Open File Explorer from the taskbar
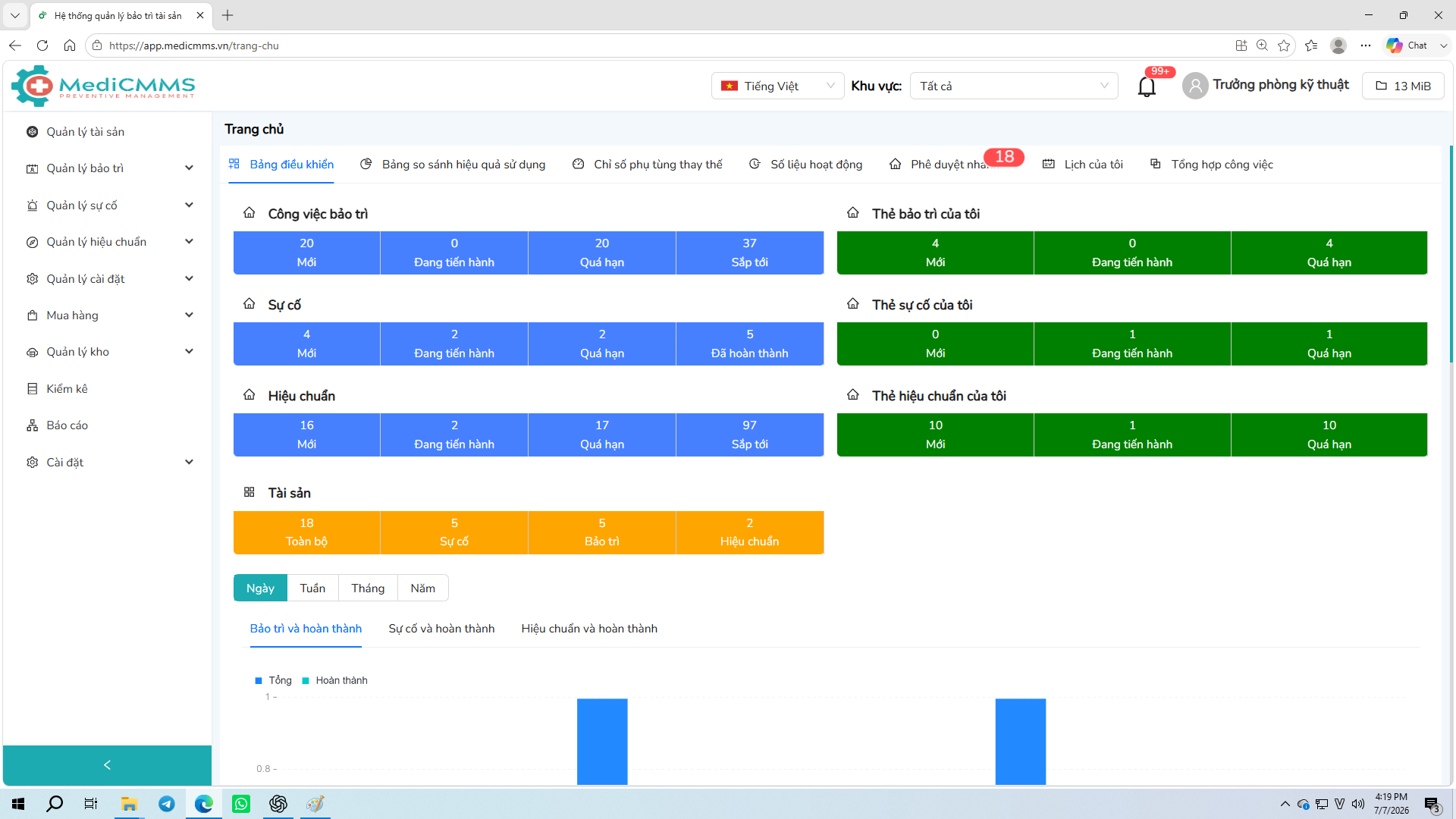Screen dimensions: 1456x819 pyautogui.click(x=129, y=804)
